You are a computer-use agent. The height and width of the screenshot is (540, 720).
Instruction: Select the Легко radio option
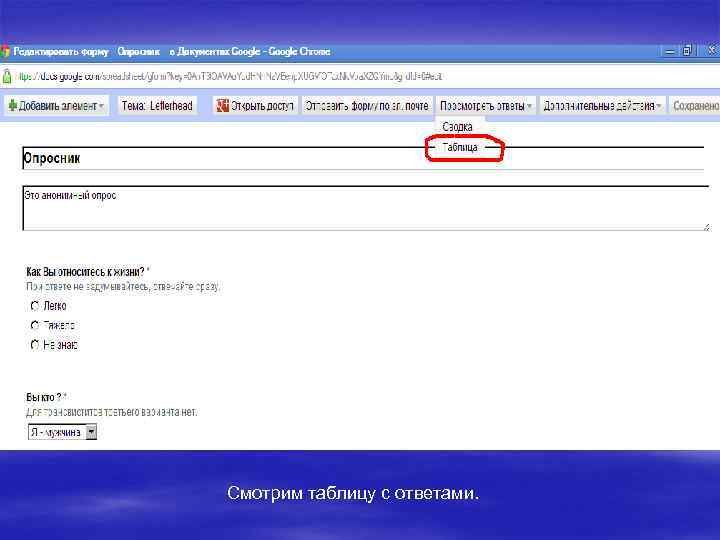tap(35, 306)
